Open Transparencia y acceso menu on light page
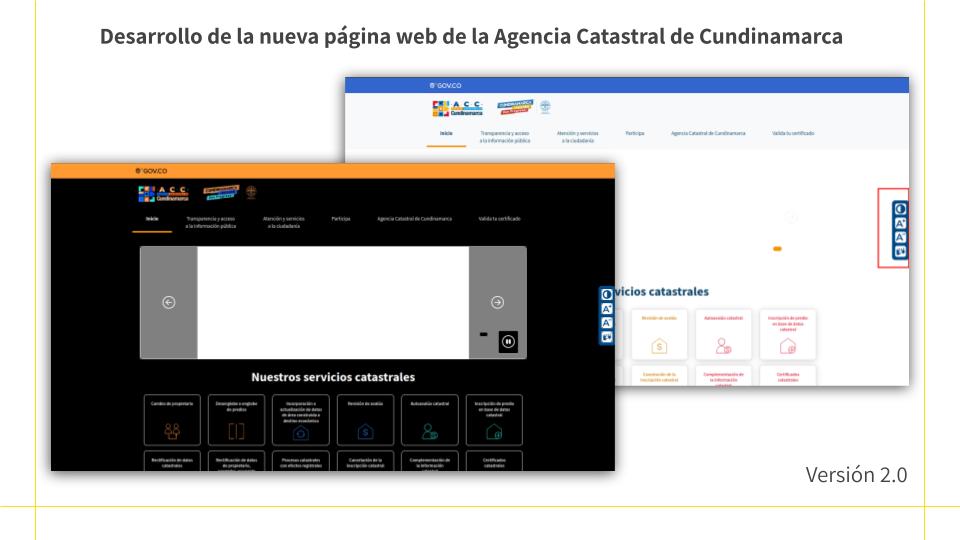 click(x=504, y=137)
